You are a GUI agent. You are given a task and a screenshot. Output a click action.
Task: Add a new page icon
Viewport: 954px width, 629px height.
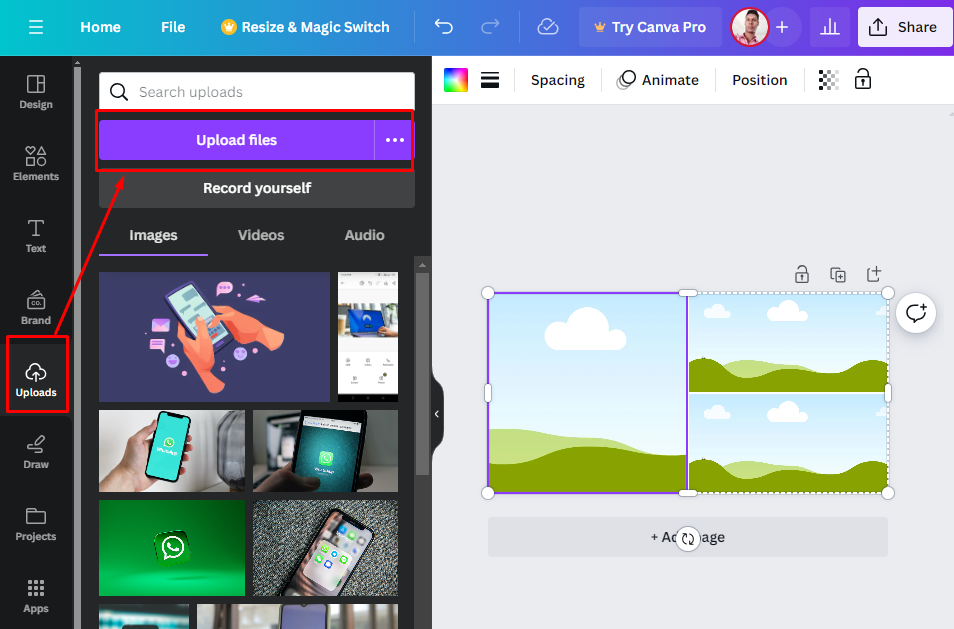[874, 274]
